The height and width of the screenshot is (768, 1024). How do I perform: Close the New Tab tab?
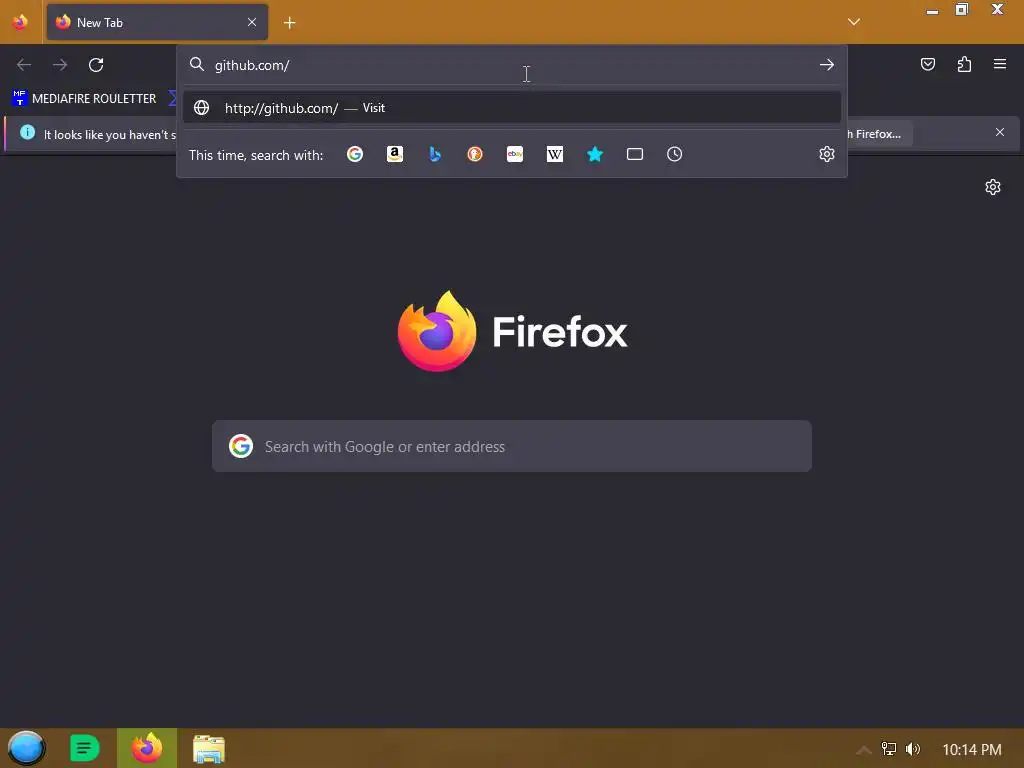point(252,22)
